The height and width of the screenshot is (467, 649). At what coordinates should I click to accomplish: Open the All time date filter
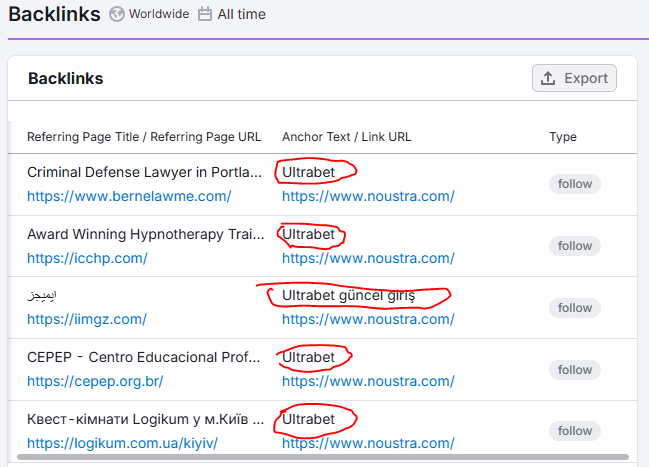click(232, 14)
